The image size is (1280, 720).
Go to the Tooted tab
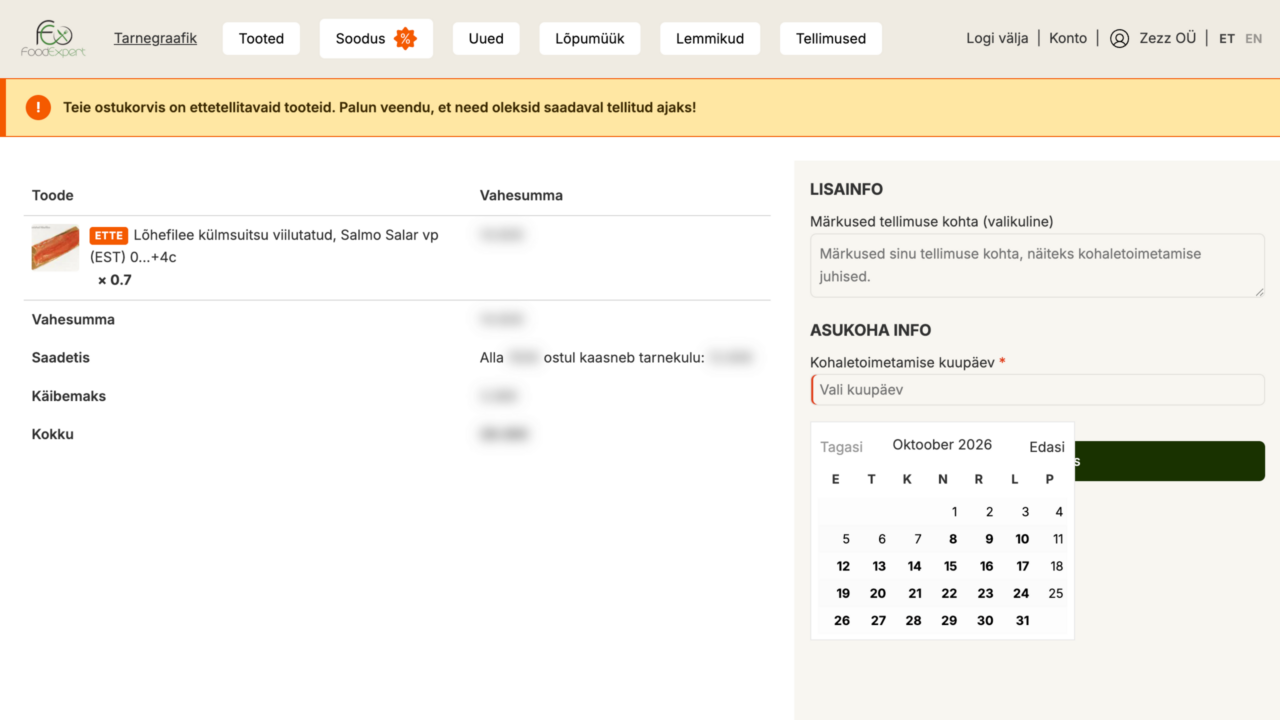[261, 39]
